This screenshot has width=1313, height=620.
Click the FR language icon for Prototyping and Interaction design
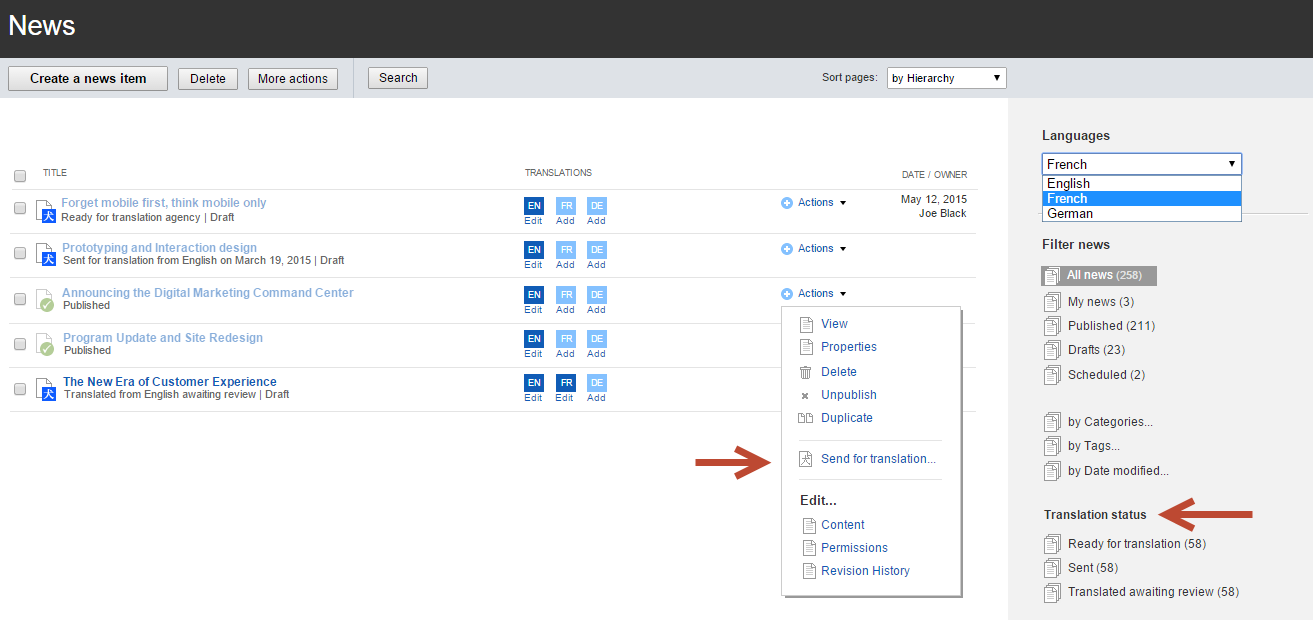(565, 250)
